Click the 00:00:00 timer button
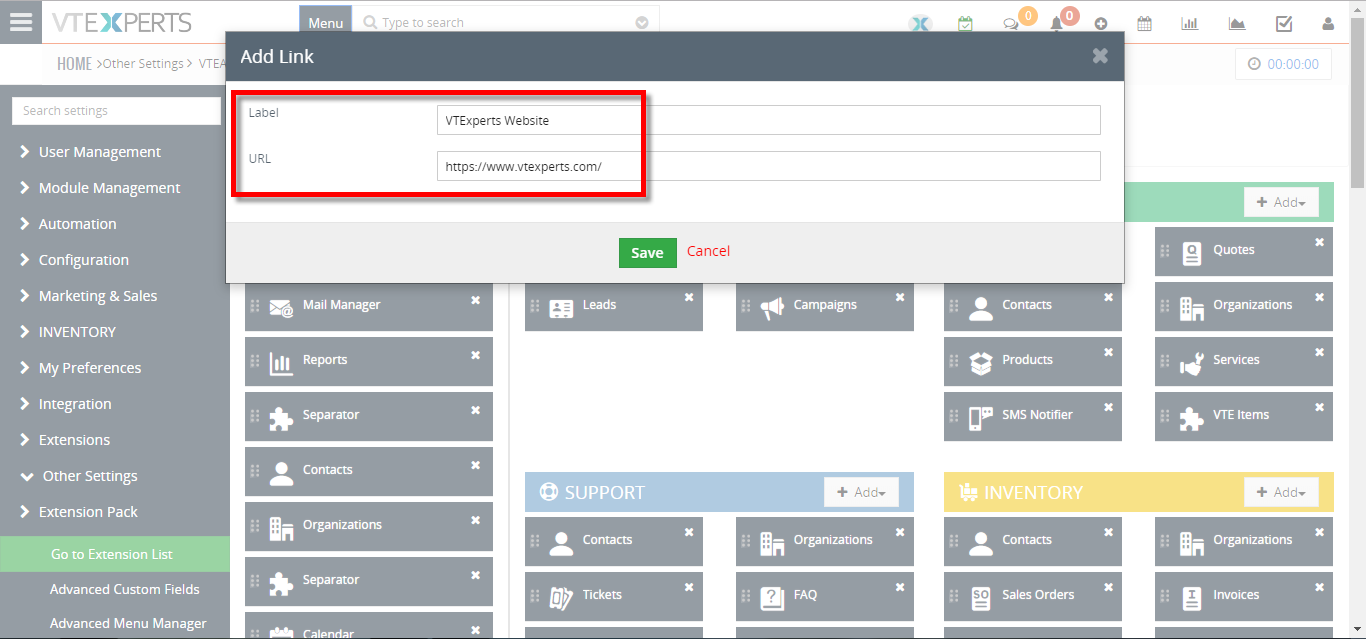This screenshot has height=639, width=1366. 1283,64
